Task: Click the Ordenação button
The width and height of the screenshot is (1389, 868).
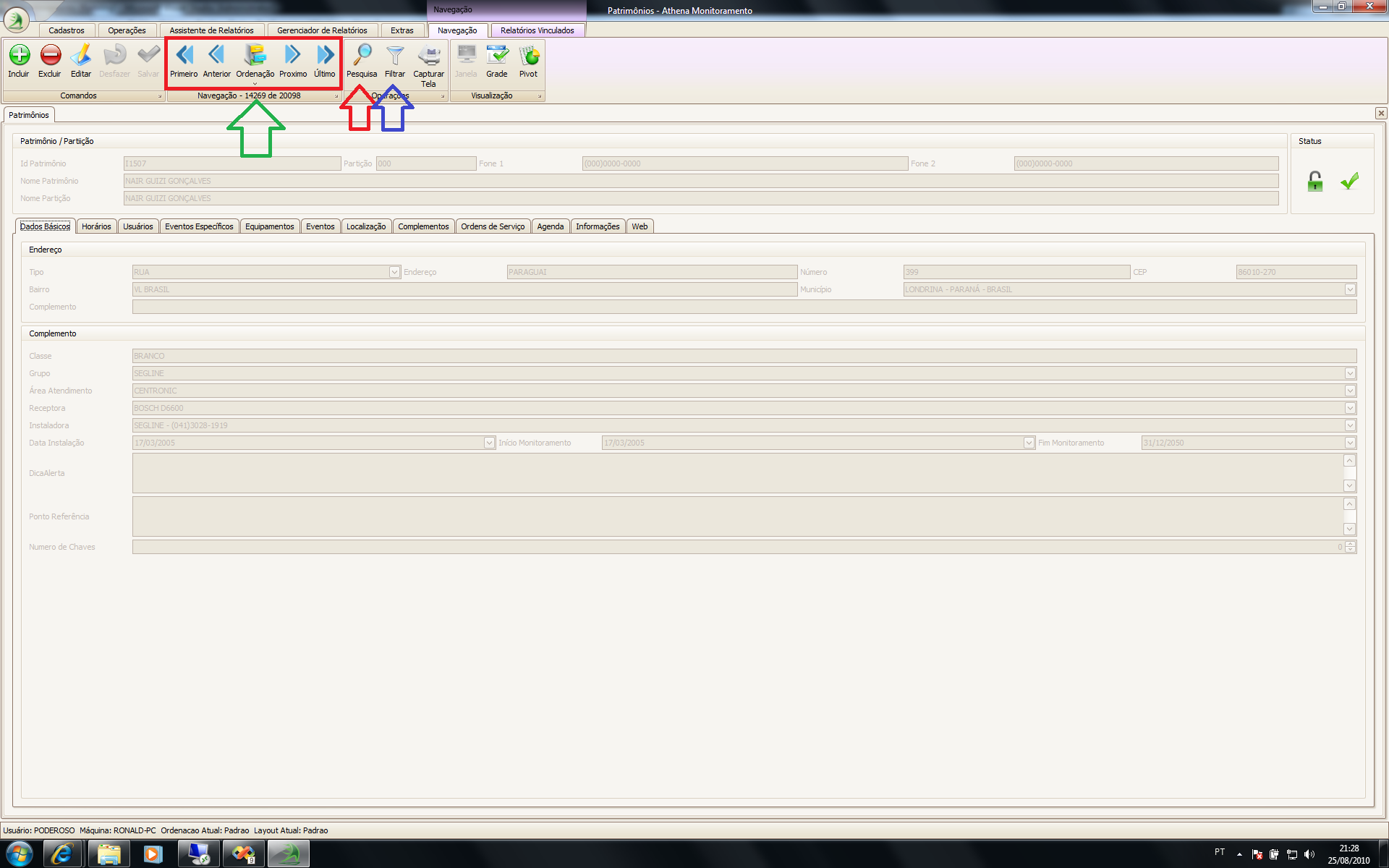Action: (255, 59)
